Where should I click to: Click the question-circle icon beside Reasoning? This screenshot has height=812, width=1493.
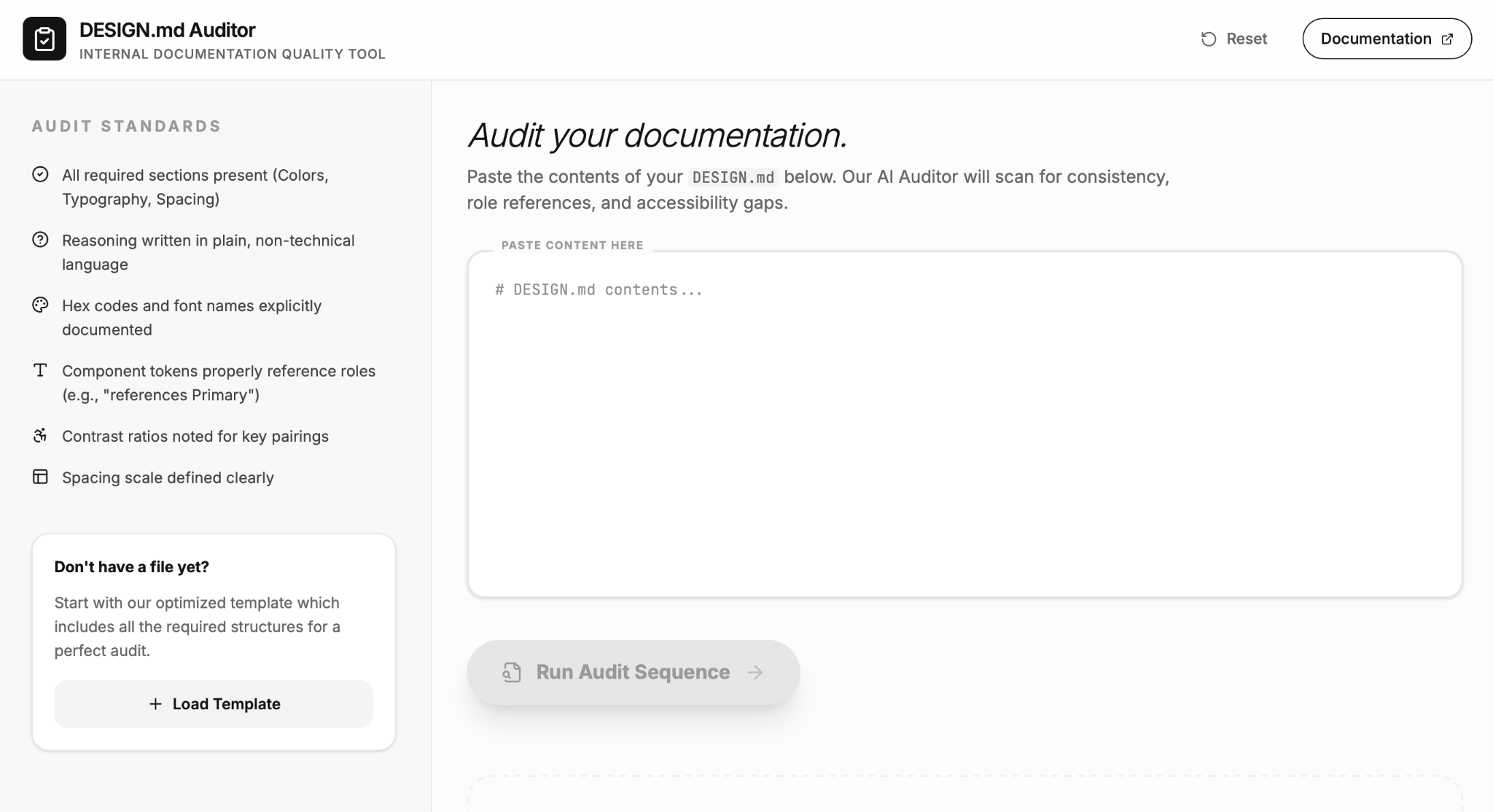(40, 239)
